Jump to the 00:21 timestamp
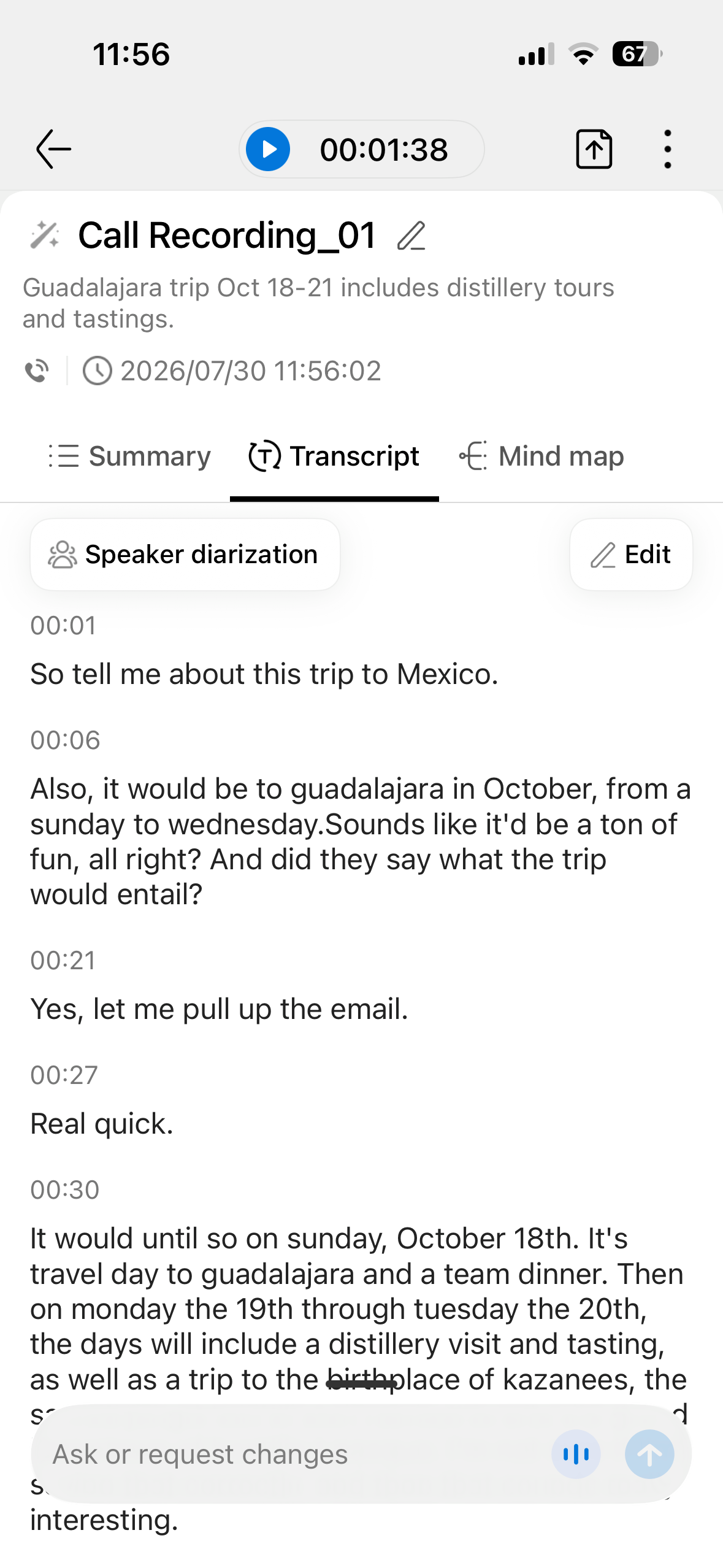Viewport: 723px width, 1568px height. 64,961
